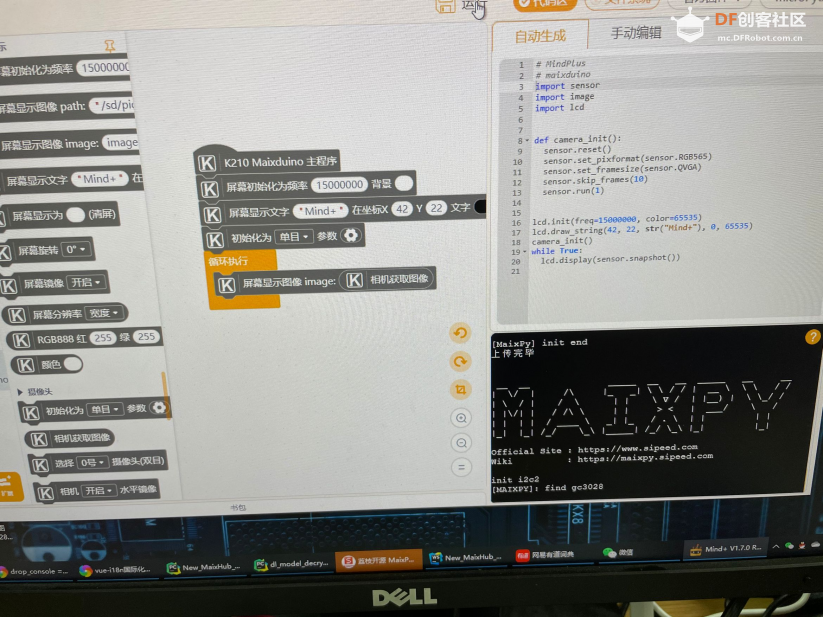Click /sd/pic path field on palette block

pos(113,105)
